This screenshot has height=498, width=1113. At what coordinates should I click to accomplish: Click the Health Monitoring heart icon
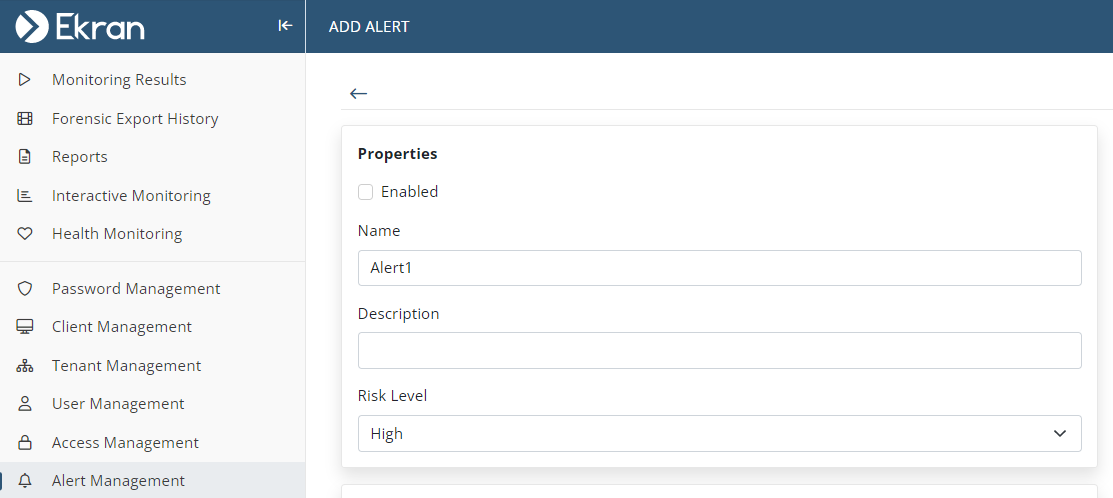click(25, 234)
